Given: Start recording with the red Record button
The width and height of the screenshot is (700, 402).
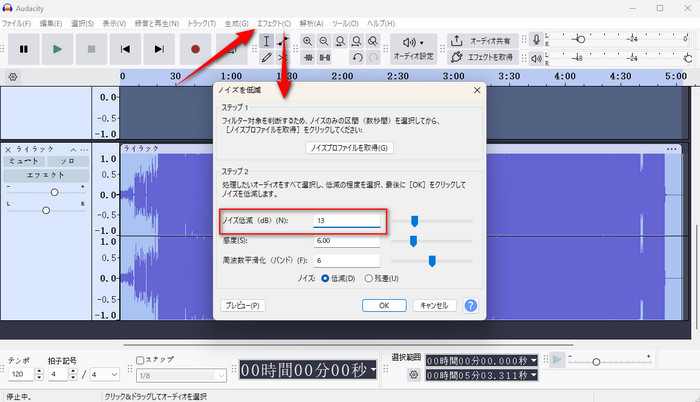Looking at the screenshot, I should click(x=195, y=49).
